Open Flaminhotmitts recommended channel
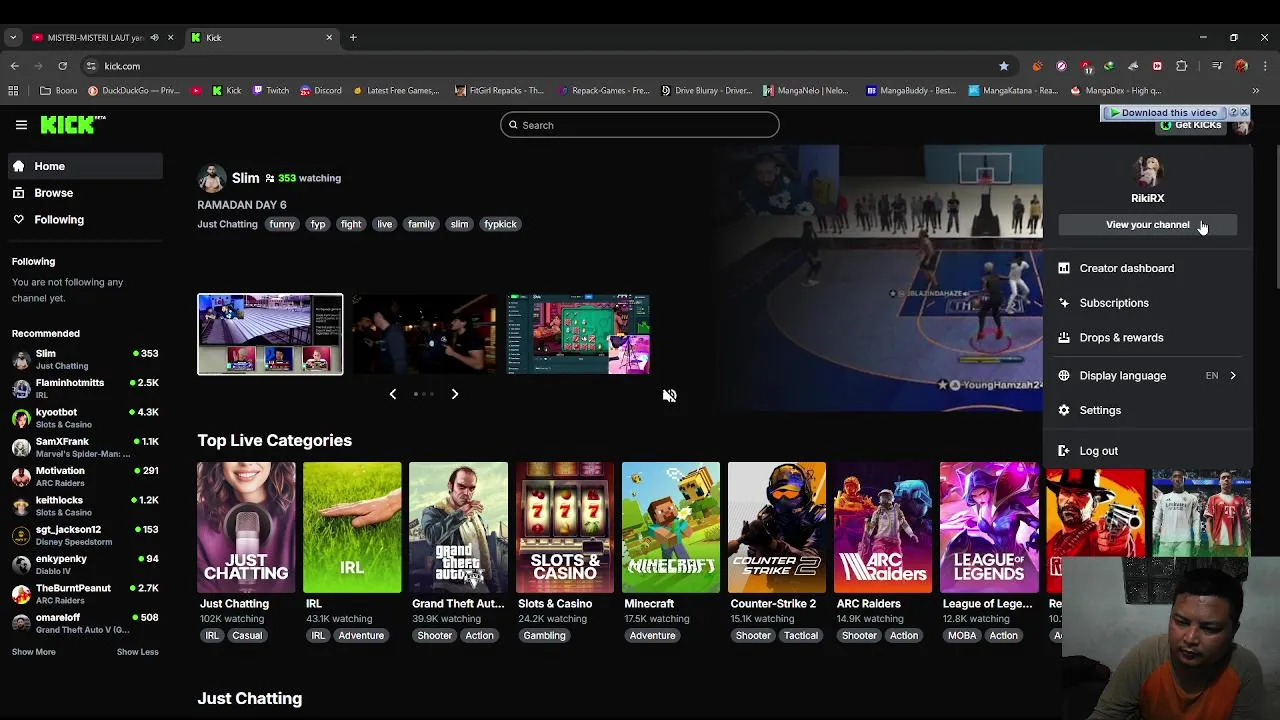This screenshot has width=1280, height=720. point(85,388)
